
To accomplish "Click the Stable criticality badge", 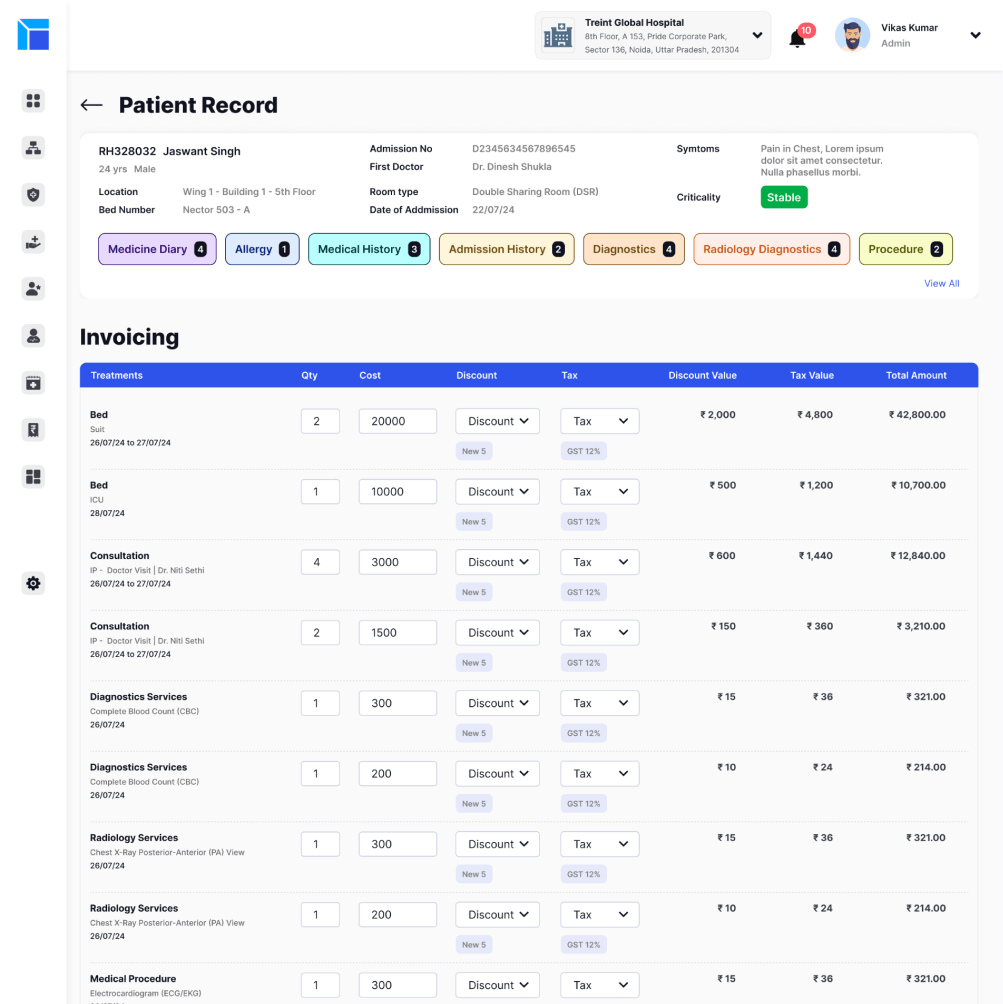I will [x=783, y=197].
